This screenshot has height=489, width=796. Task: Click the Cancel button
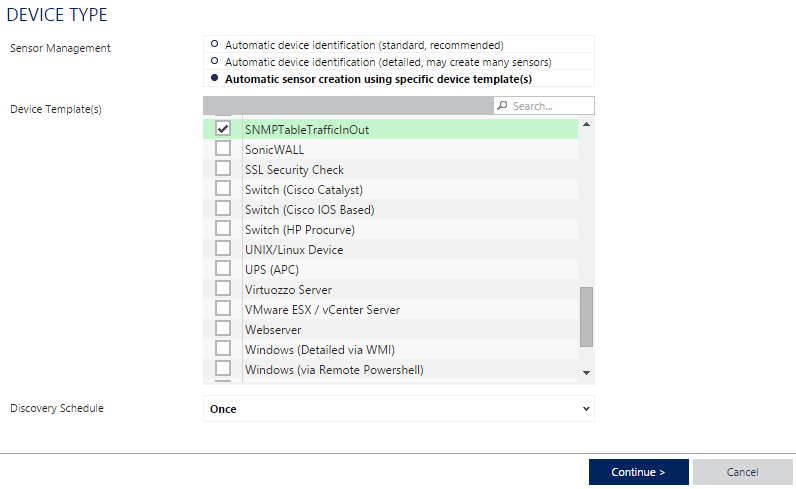tap(743, 472)
